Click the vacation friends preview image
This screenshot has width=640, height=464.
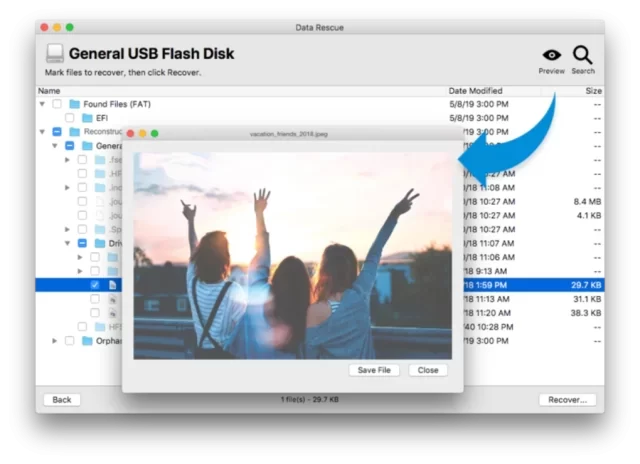pos(292,255)
